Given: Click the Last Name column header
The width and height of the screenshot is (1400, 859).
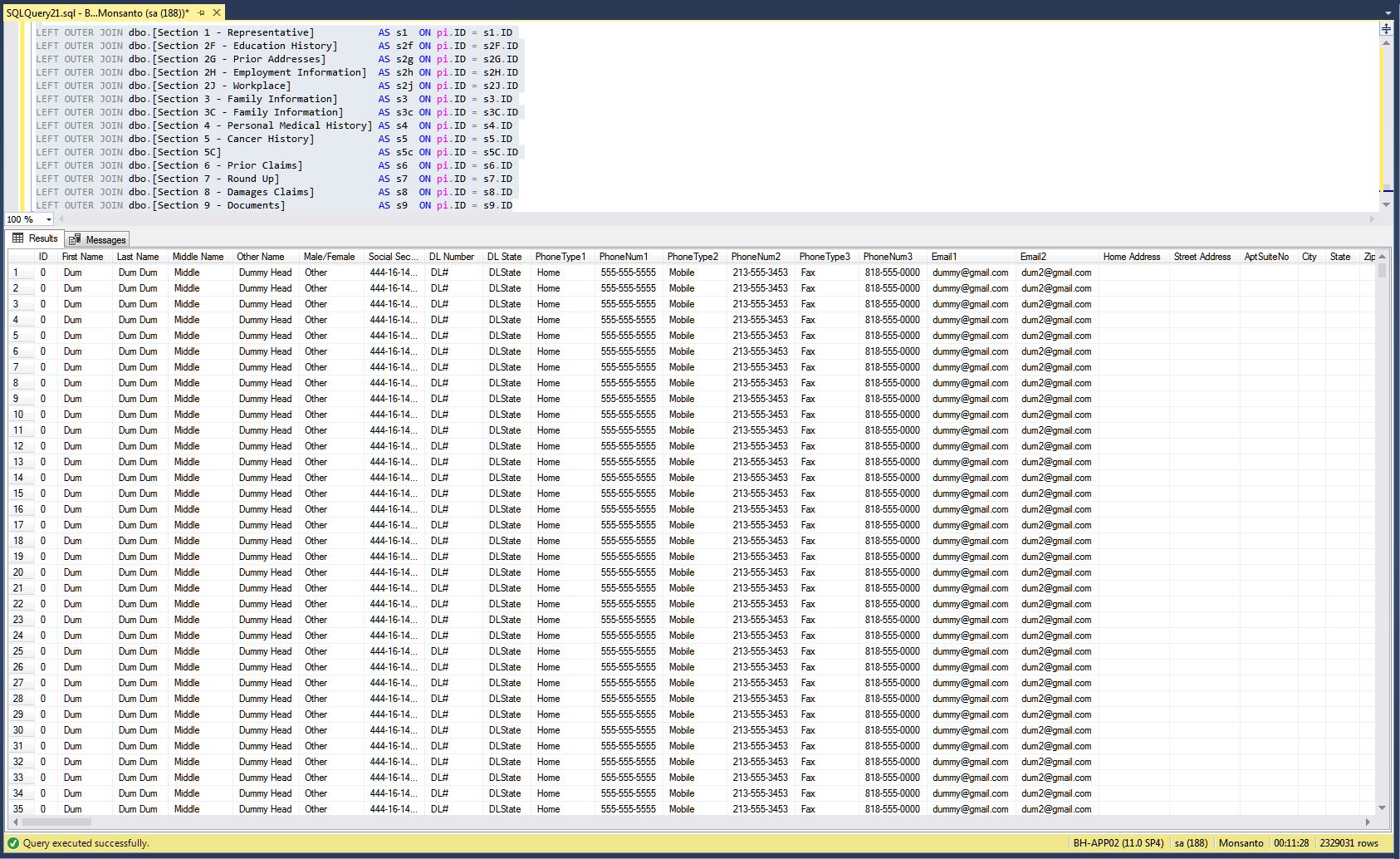Looking at the screenshot, I should (x=138, y=257).
